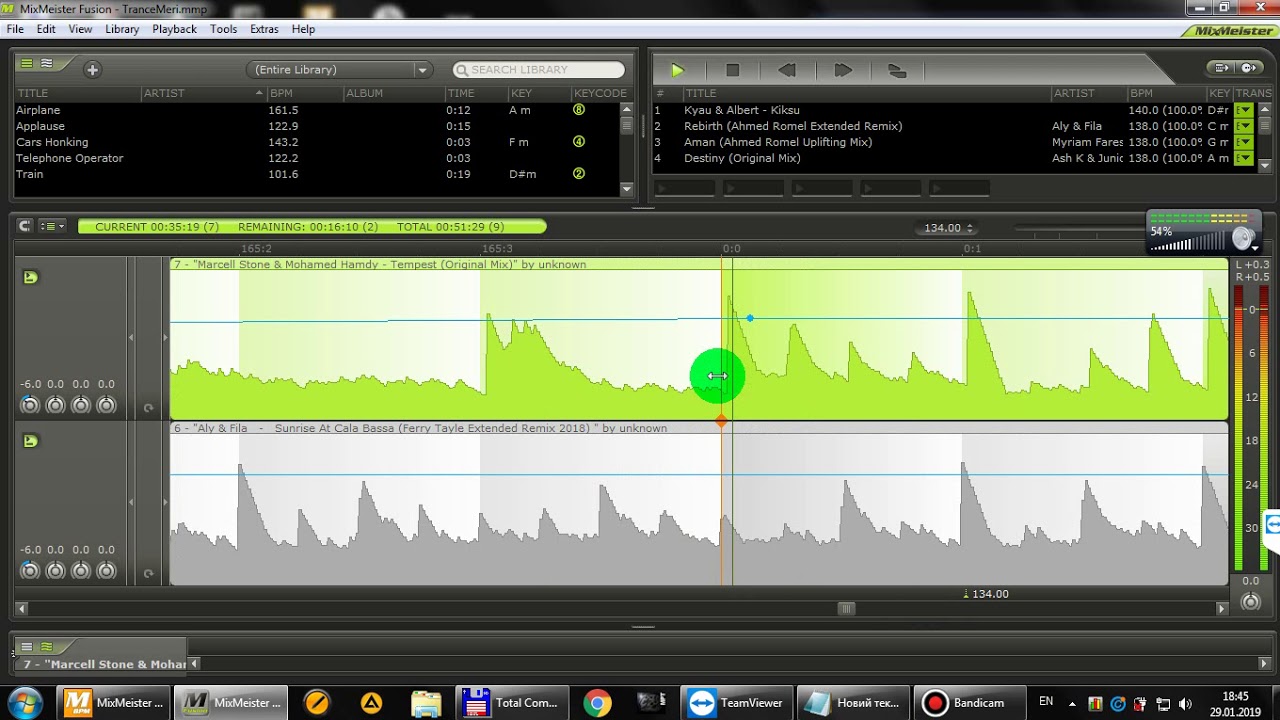The width and height of the screenshot is (1280, 720).
Task: Click blue volume envelope point on track 7
Action: (750, 318)
